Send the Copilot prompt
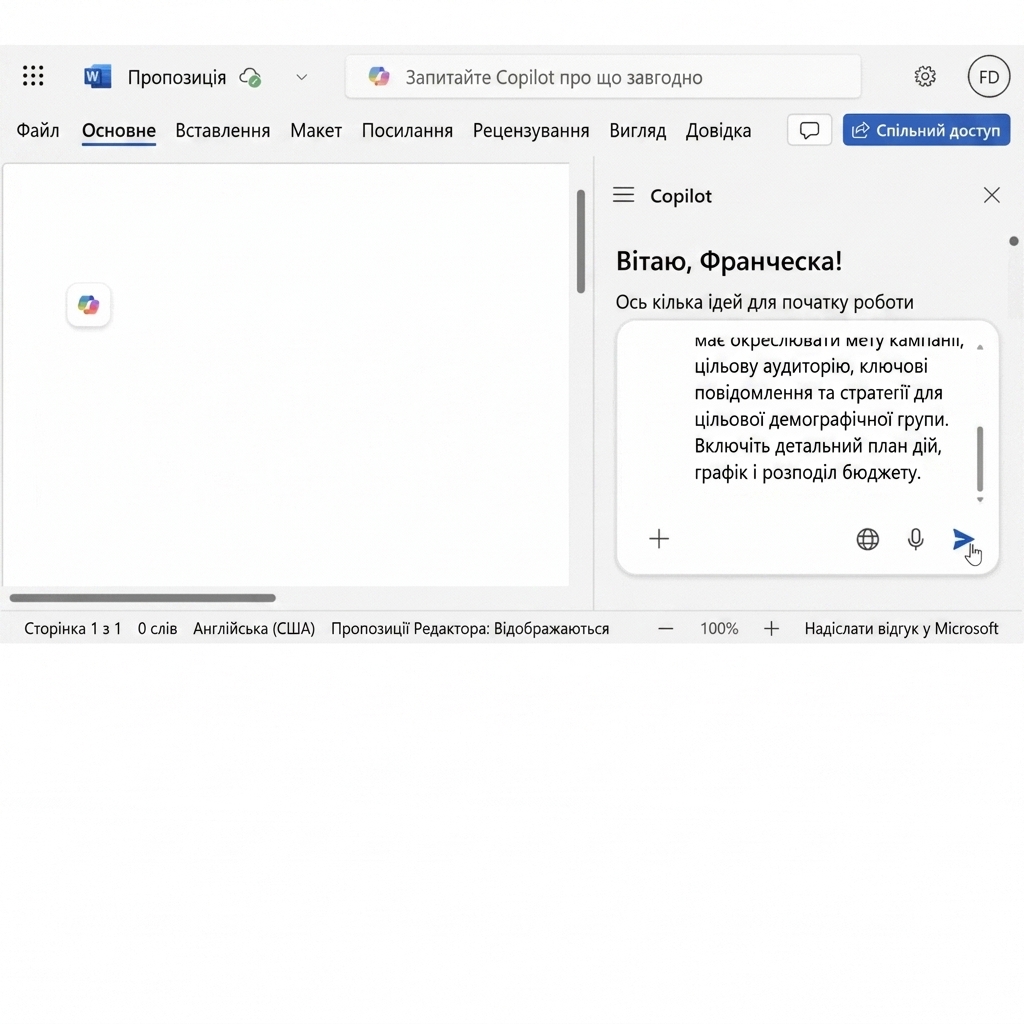The image size is (1024, 1024). (x=963, y=539)
